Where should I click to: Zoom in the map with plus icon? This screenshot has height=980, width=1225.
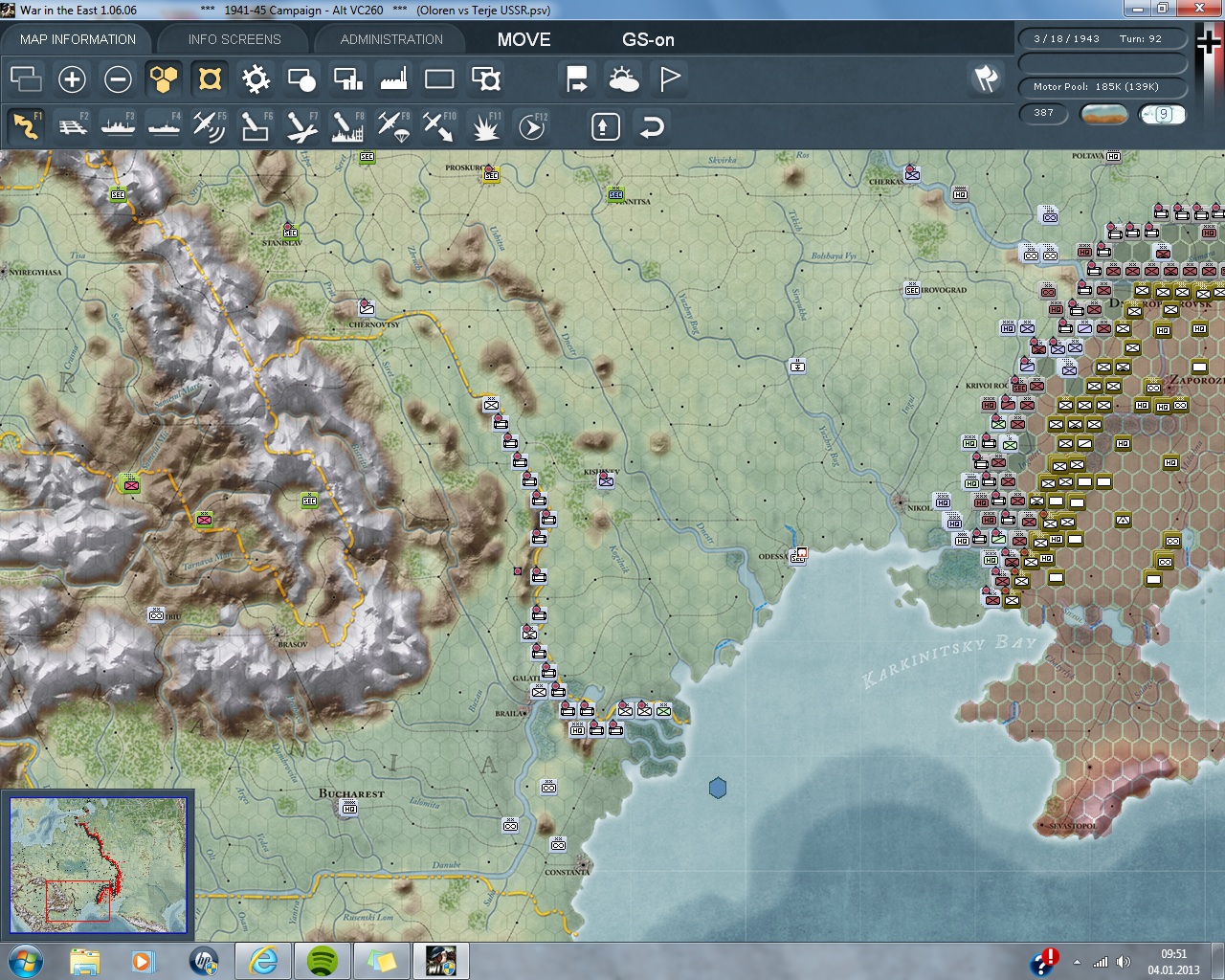[72, 78]
